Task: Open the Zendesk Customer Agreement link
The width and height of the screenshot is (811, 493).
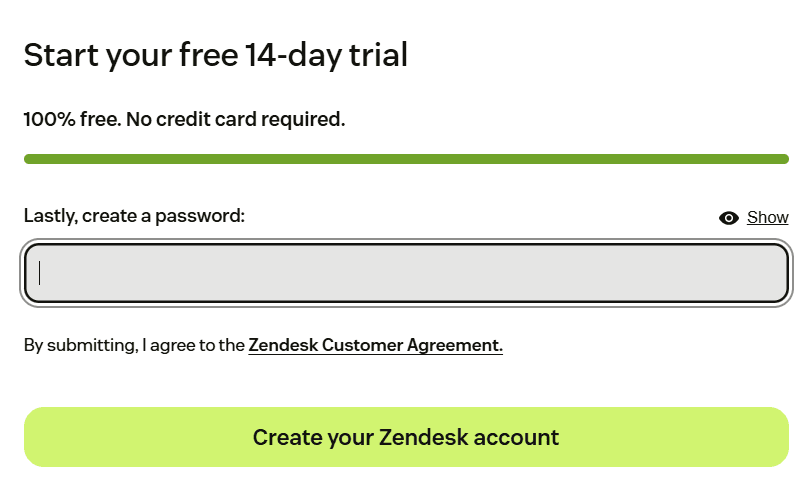Action: pos(376,345)
